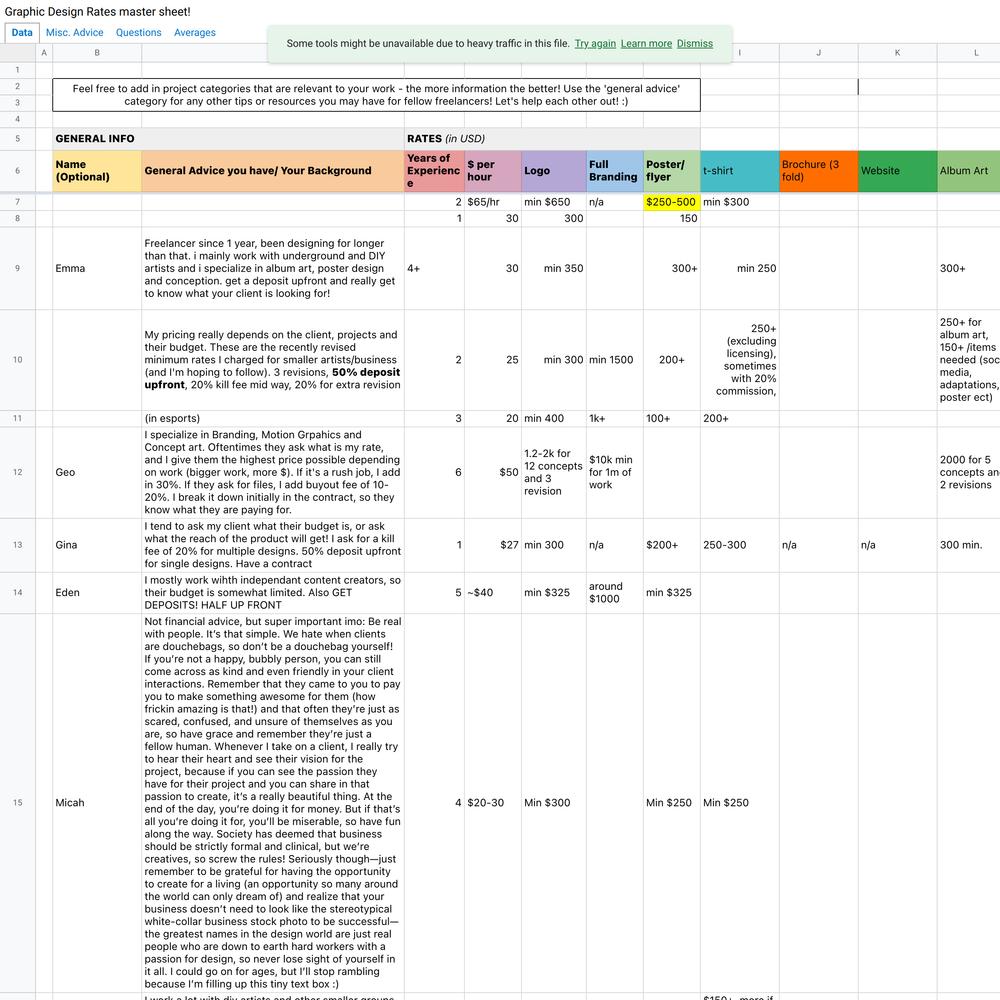The width and height of the screenshot is (1000, 1000).
Task: Click the 2000 for 5 concepts cell
Action: tap(969, 472)
